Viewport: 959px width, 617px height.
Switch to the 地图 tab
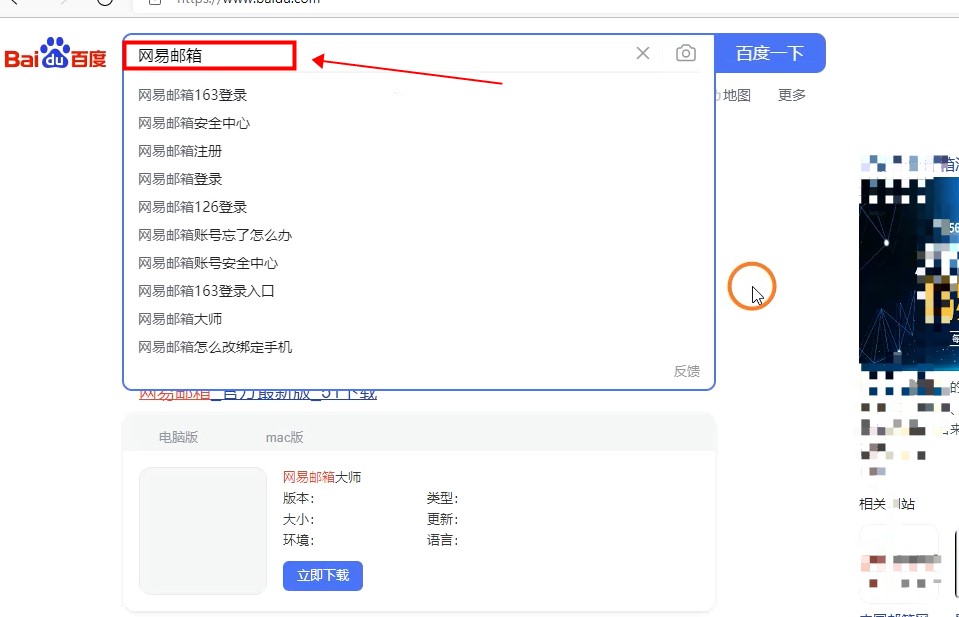736,96
